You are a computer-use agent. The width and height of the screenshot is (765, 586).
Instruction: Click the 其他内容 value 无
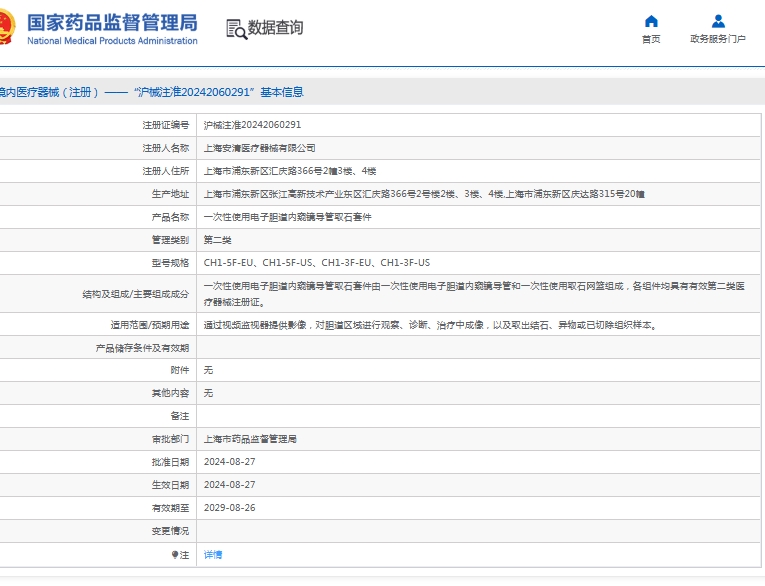click(208, 393)
